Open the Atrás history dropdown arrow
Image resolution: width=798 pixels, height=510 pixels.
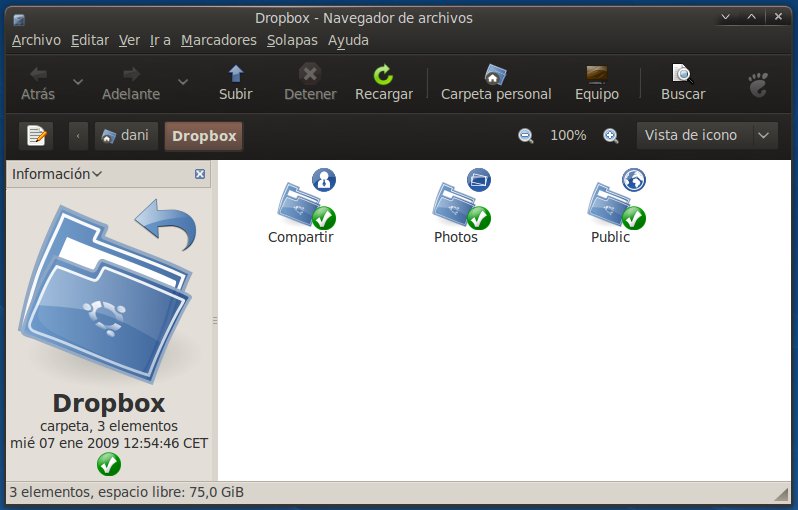pyautogui.click(x=78, y=81)
